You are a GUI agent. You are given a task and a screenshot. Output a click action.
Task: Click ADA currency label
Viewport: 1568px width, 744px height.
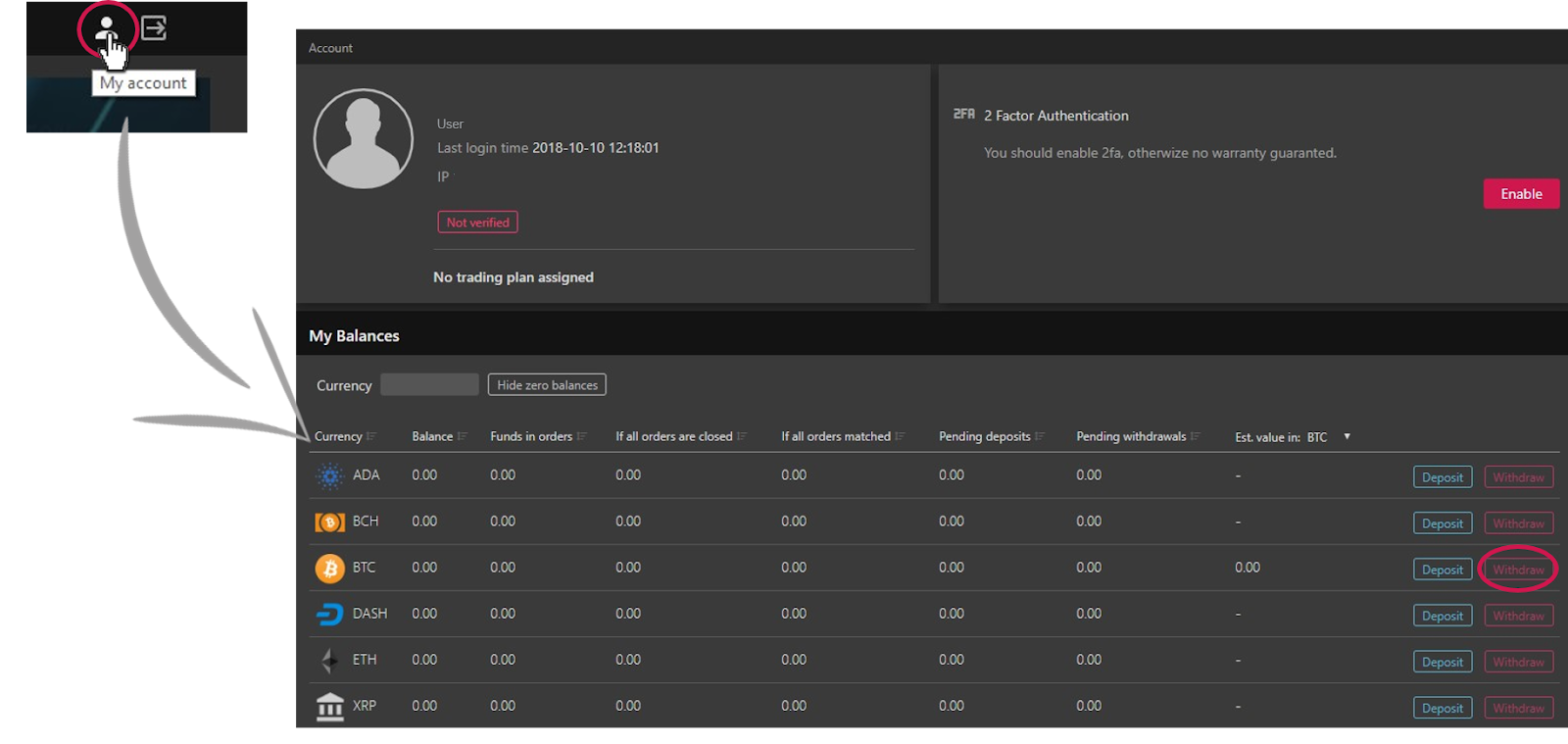pyautogui.click(x=366, y=474)
